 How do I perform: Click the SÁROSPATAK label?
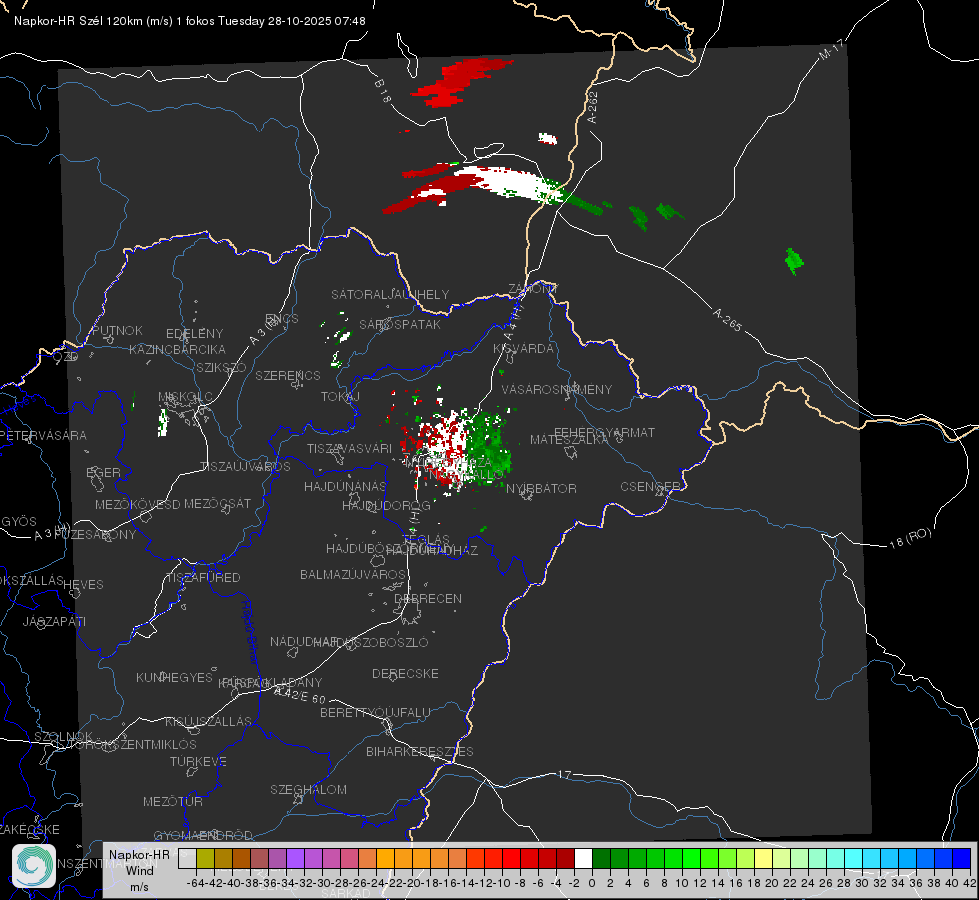click(x=400, y=325)
